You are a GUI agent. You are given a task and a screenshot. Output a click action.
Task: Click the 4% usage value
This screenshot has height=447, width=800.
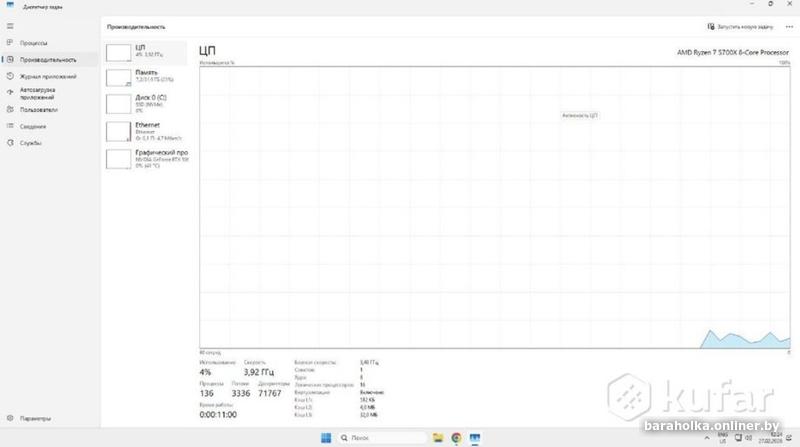pyautogui.click(x=205, y=372)
